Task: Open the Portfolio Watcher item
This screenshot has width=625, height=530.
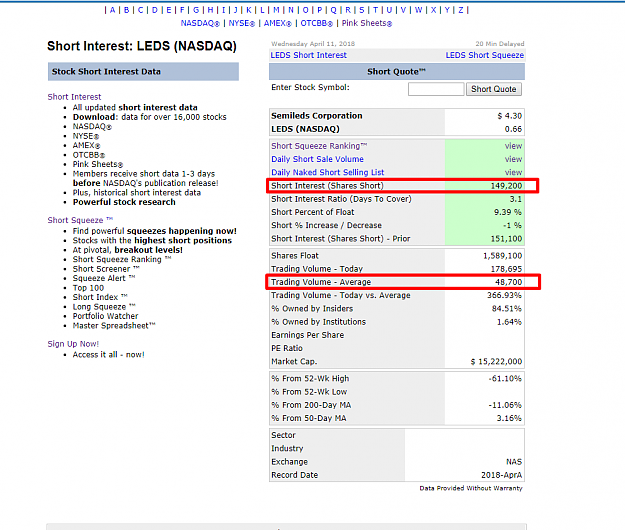Action: (x=105, y=316)
